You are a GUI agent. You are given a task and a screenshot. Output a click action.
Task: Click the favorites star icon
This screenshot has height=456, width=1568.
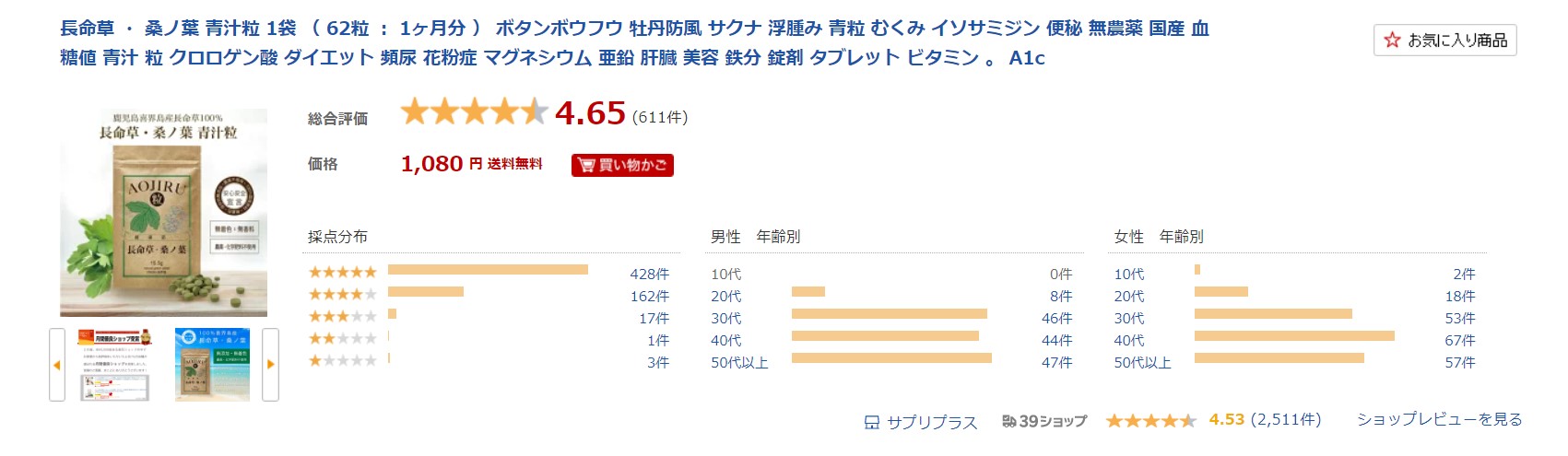click(x=1392, y=40)
